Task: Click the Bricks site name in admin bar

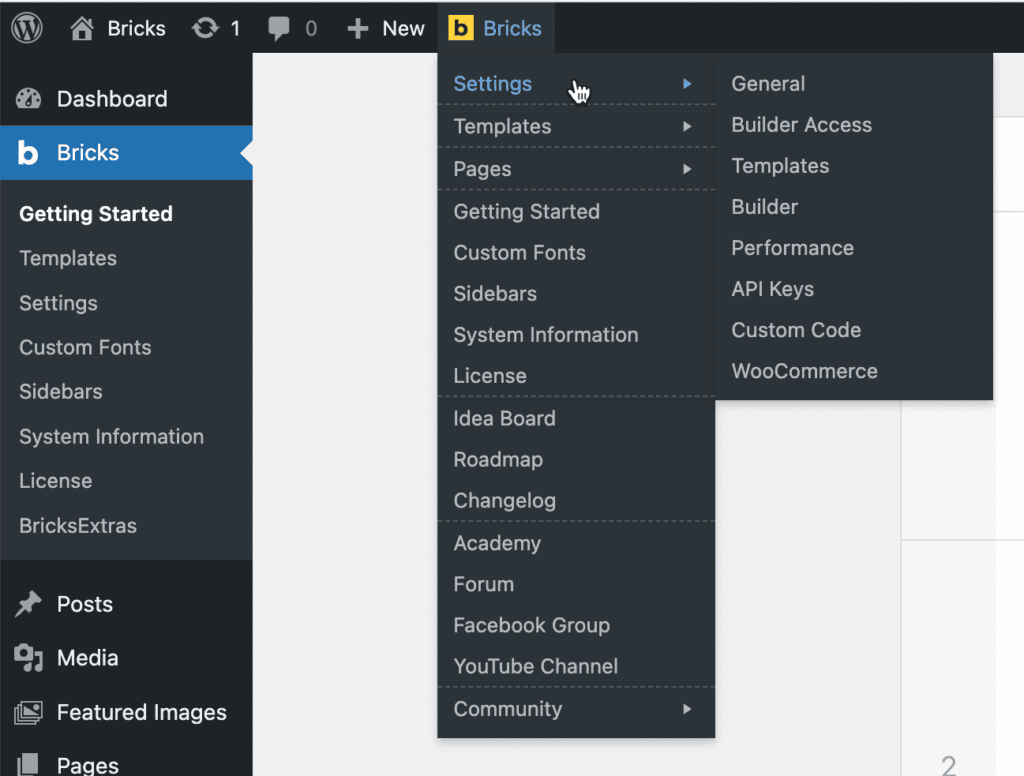Action: point(136,28)
